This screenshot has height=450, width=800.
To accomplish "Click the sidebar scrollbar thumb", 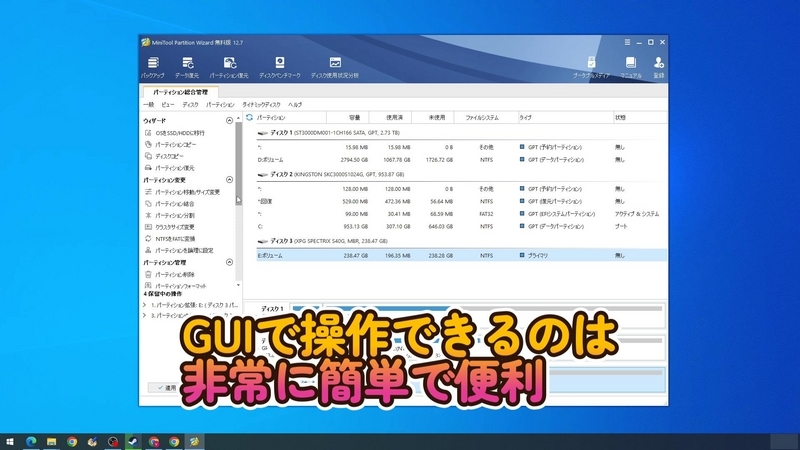I will tap(238, 163).
